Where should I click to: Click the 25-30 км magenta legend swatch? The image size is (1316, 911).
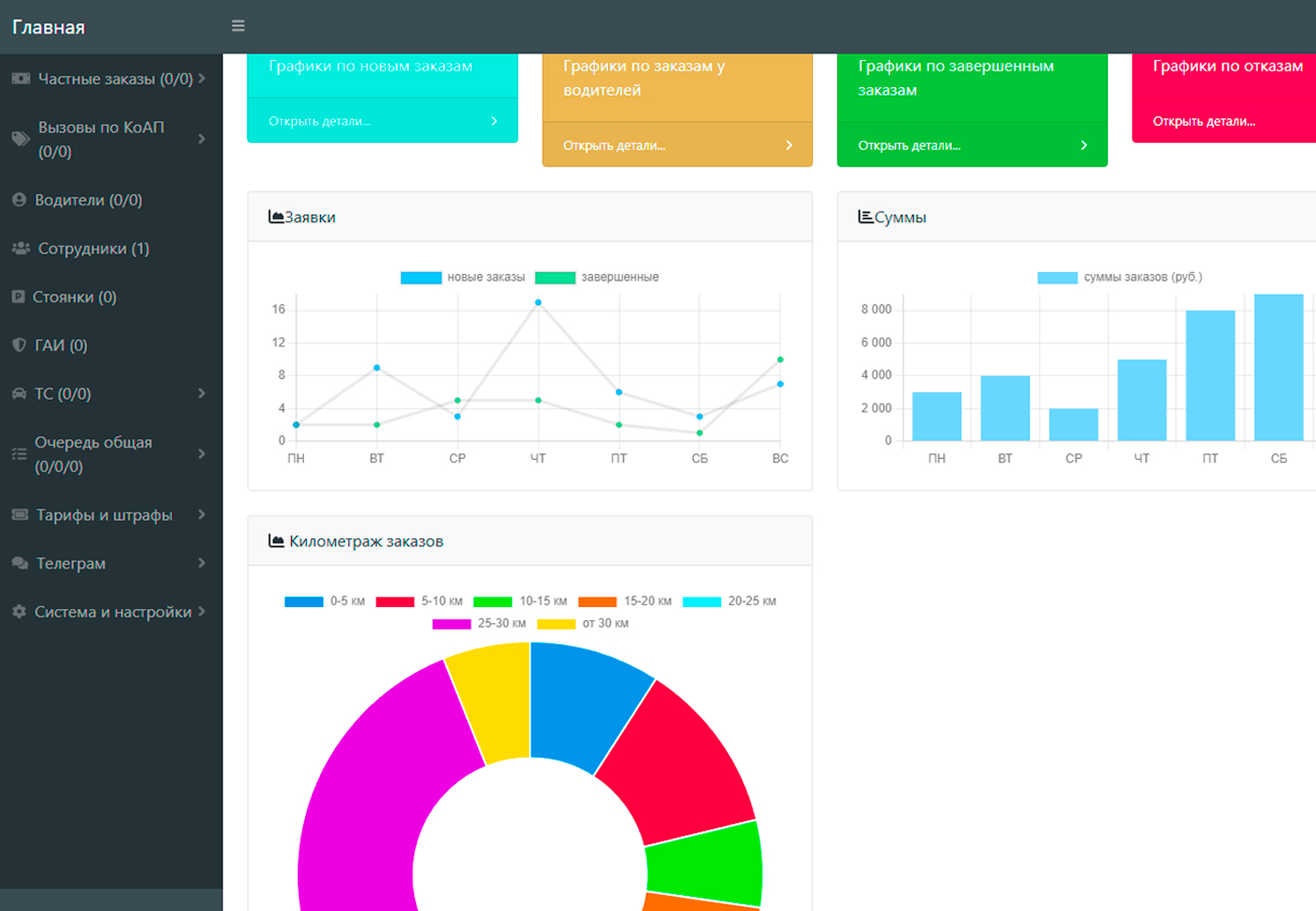point(451,624)
